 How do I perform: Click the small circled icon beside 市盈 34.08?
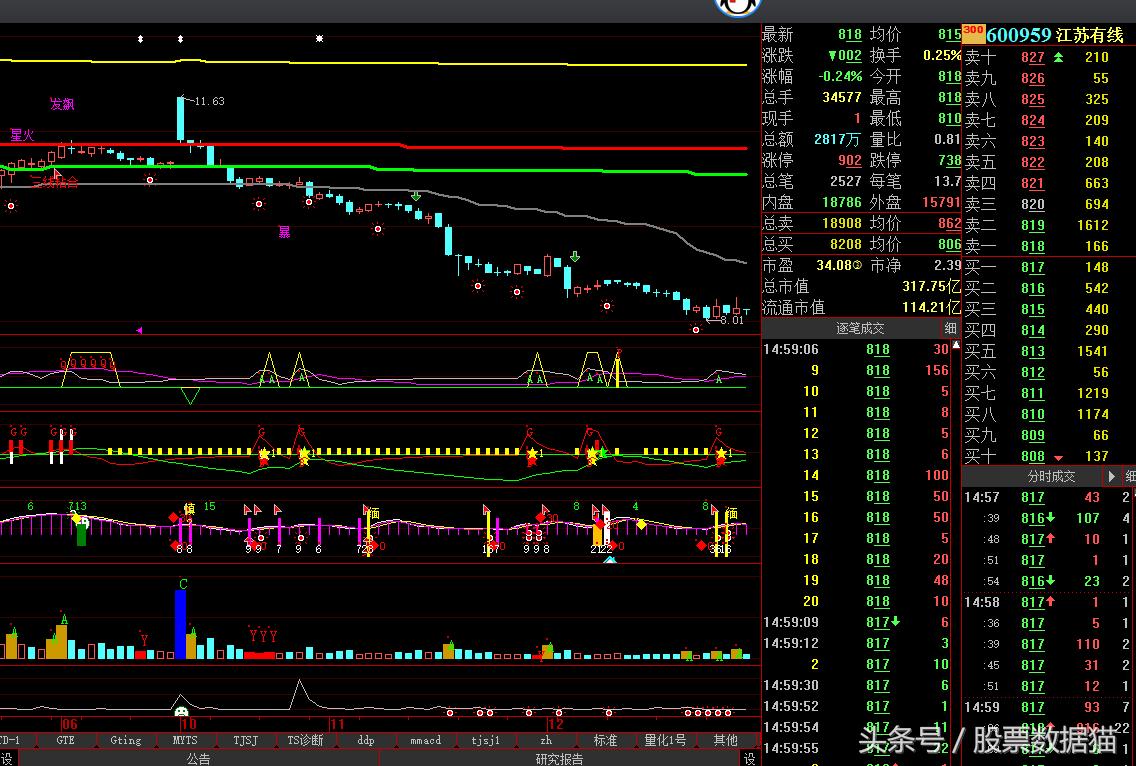[x=858, y=266]
